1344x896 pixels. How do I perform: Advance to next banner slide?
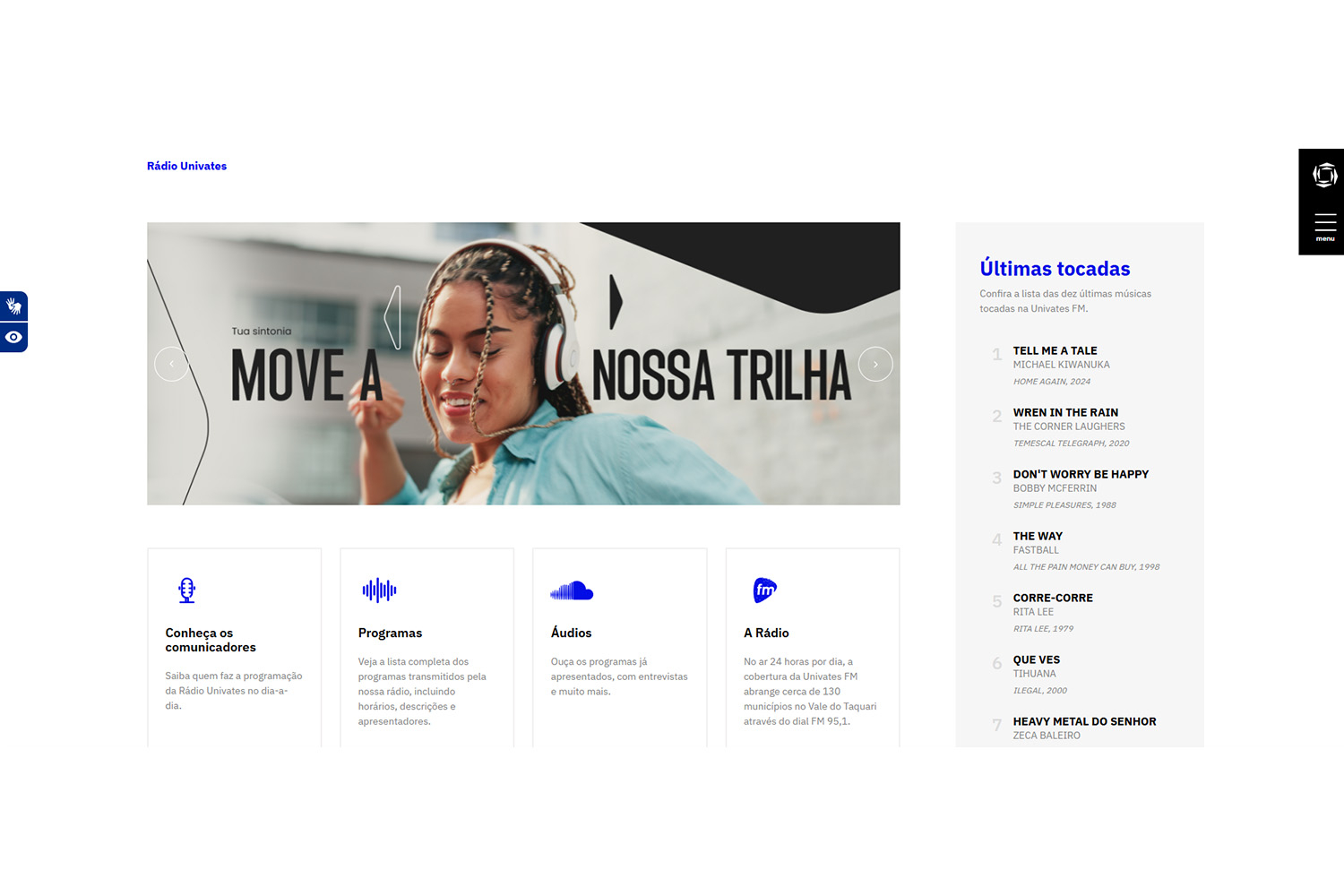[x=875, y=364]
